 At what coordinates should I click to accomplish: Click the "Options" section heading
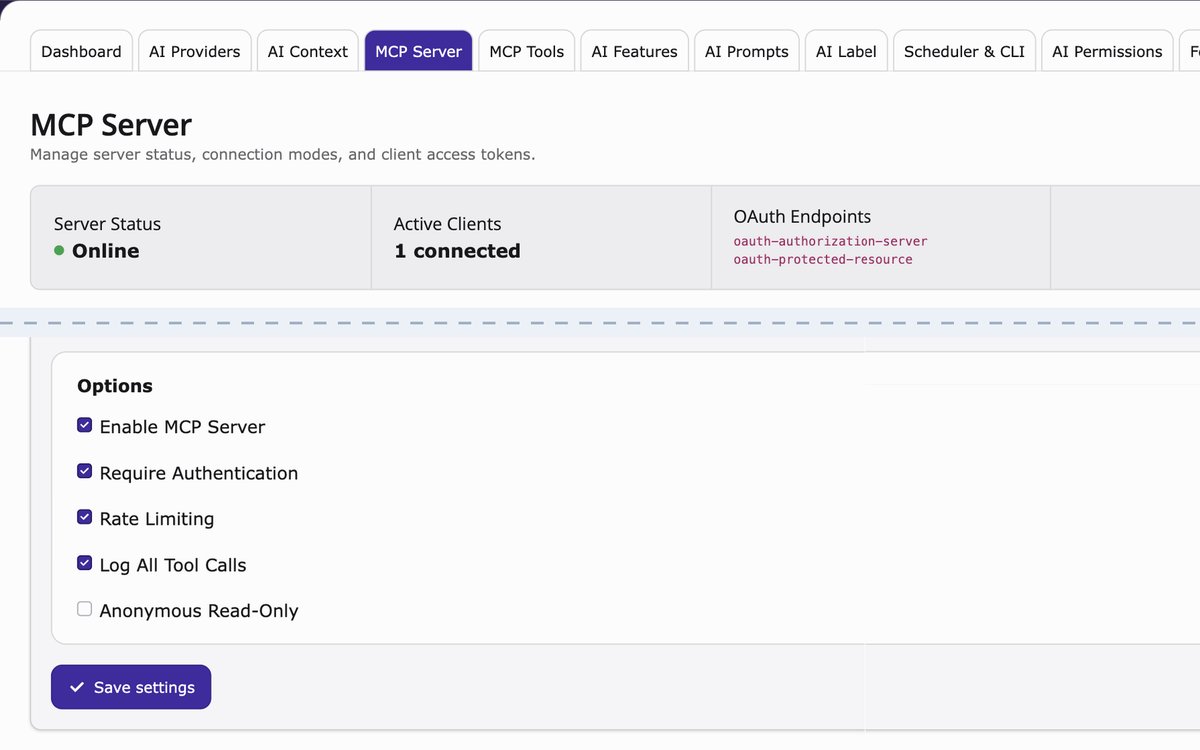(x=115, y=386)
